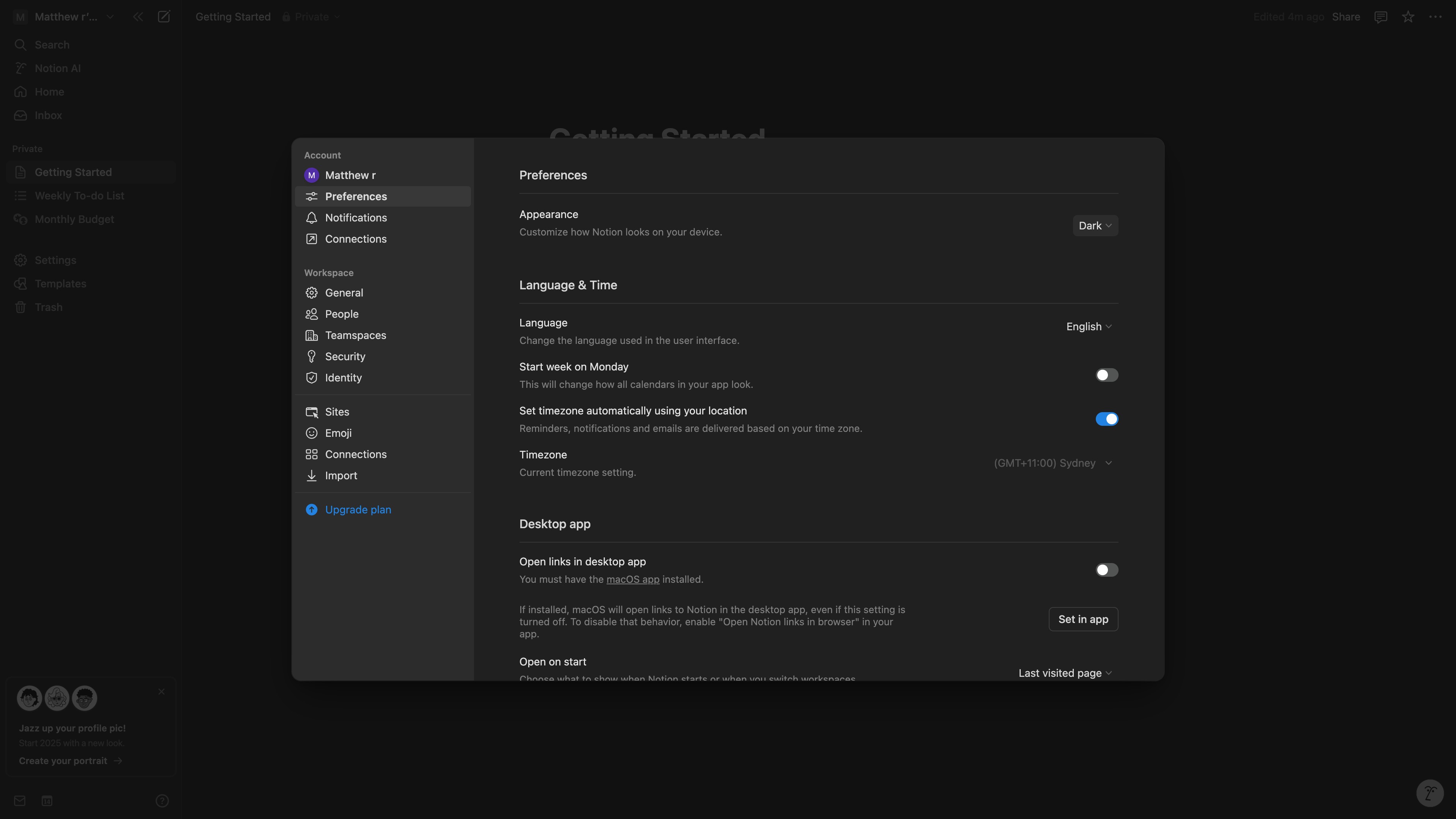Viewport: 1456px width, 819px height.
Task: Toggle Open links in desktop app
Action: 1107,570
